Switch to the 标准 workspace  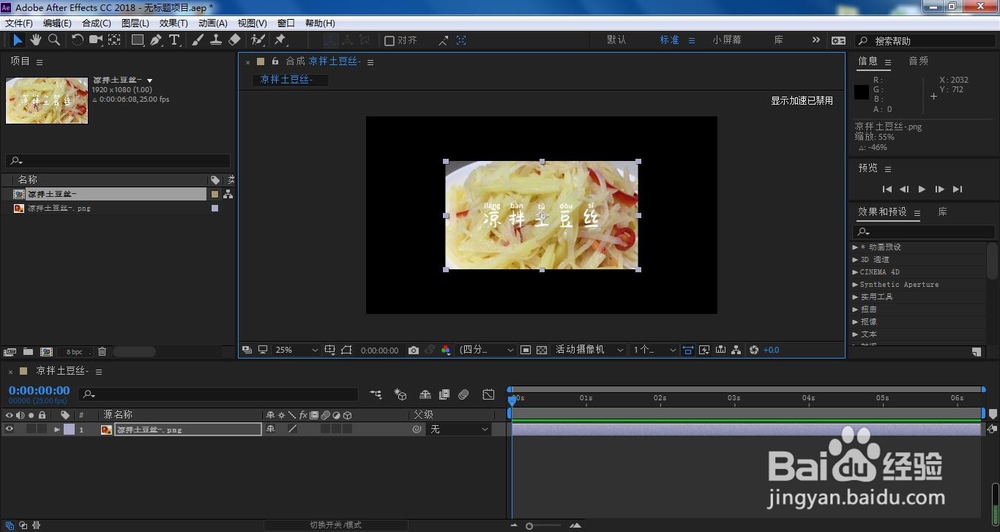click(x=670, y=40)
